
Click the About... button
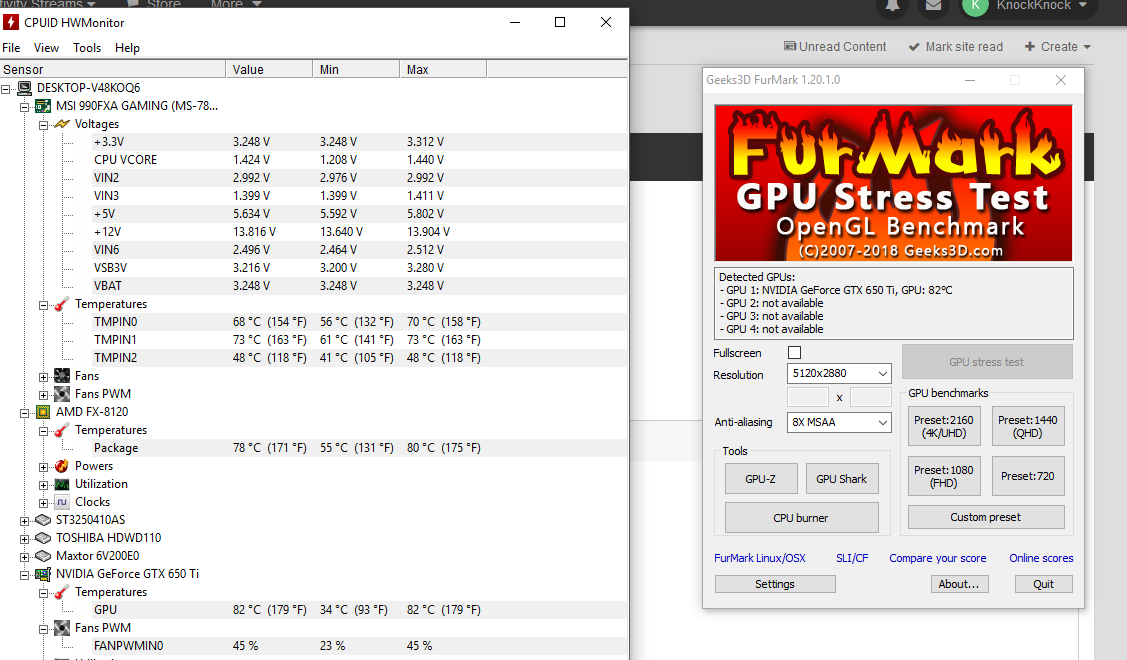point(959,584)
